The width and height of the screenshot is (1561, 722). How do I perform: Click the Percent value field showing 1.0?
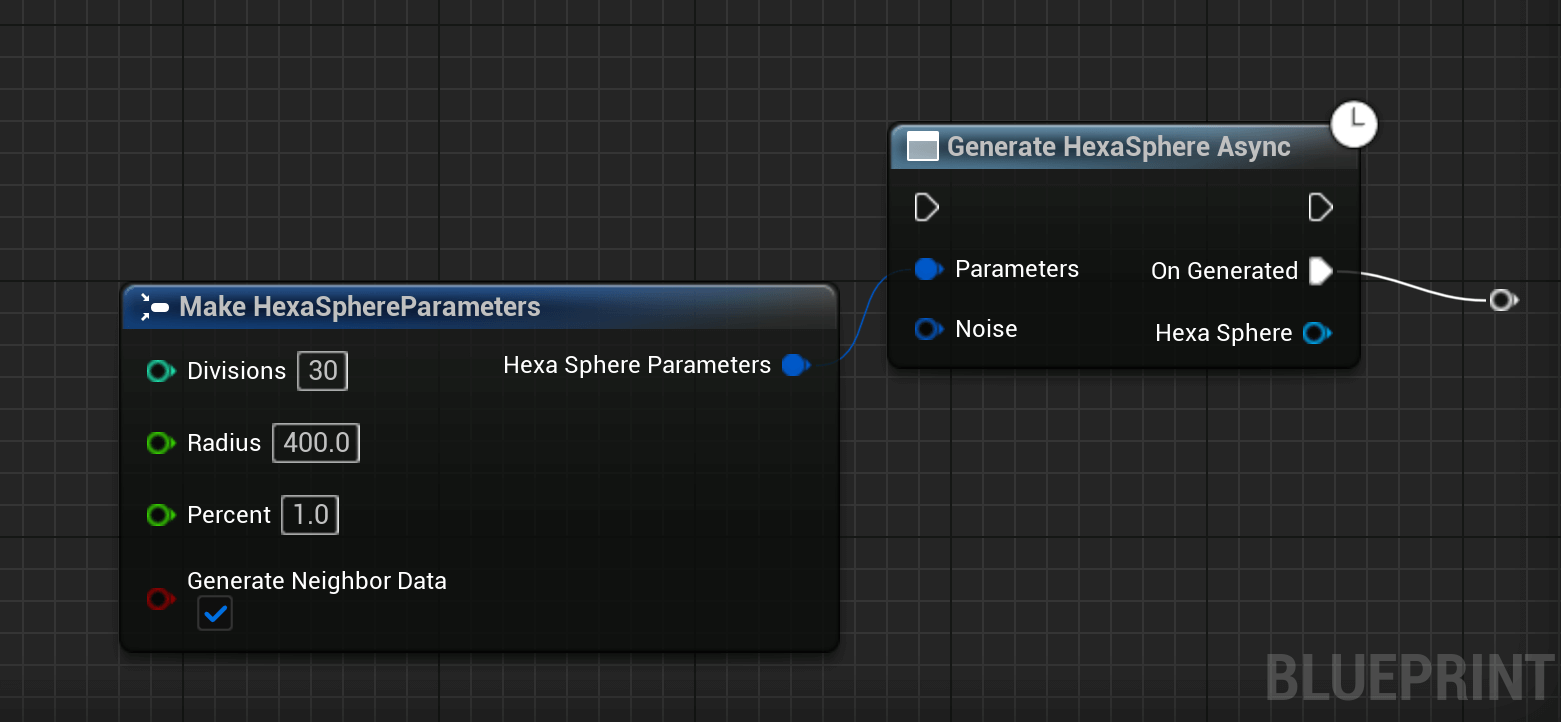pyautogui.click(x=310, y=515)
